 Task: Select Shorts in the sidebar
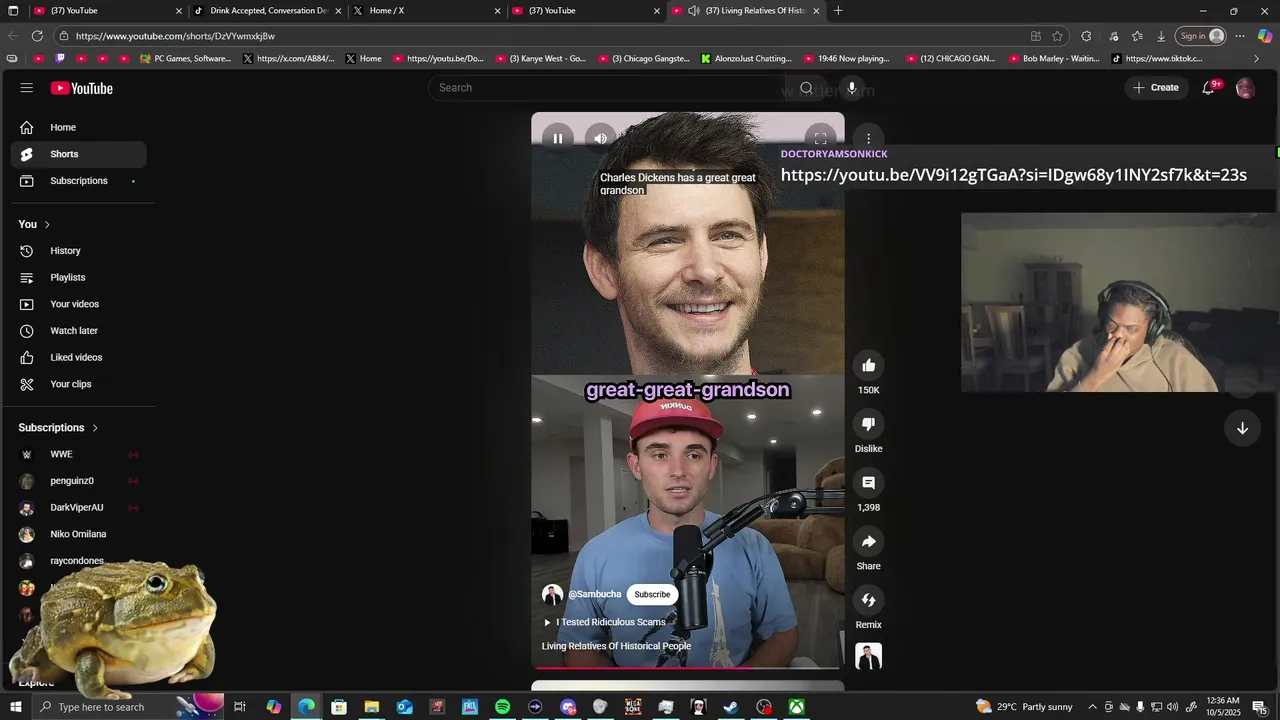click(x=78, y=154)
